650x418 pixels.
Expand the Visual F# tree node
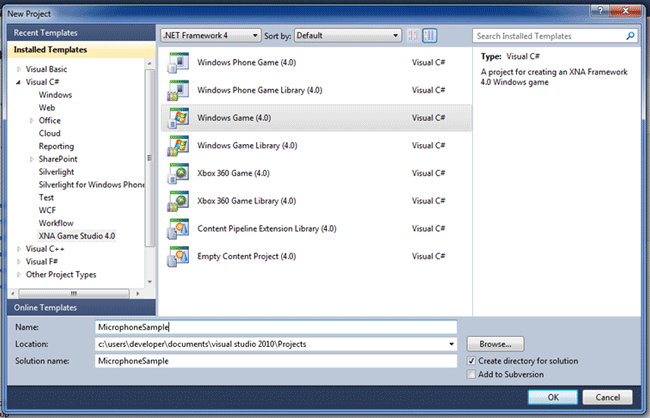click(19, 262)
